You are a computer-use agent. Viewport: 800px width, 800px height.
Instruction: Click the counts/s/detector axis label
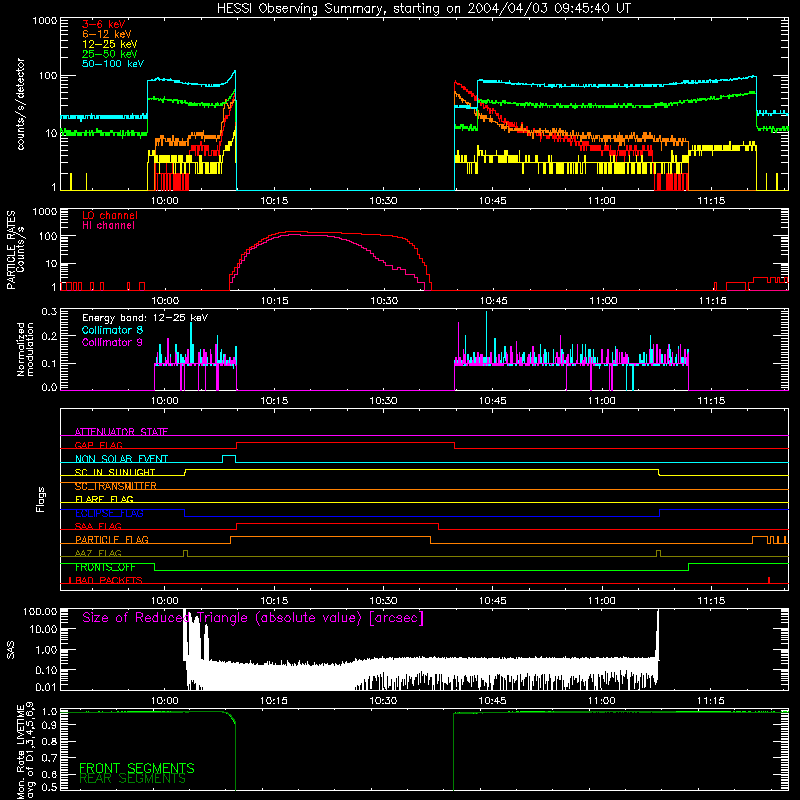[20, 104]
